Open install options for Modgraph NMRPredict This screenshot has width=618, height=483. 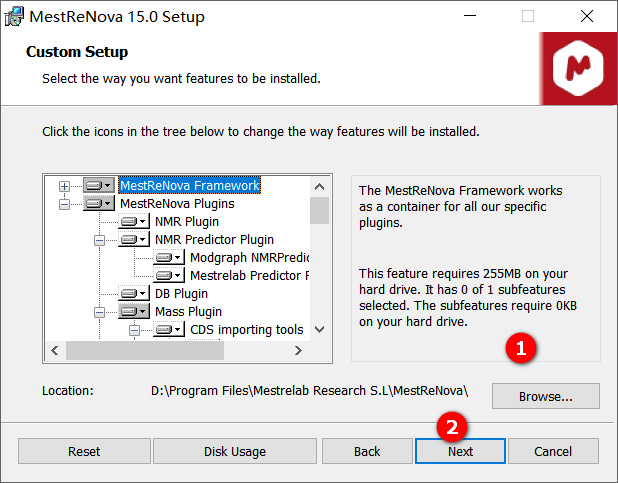169,257
